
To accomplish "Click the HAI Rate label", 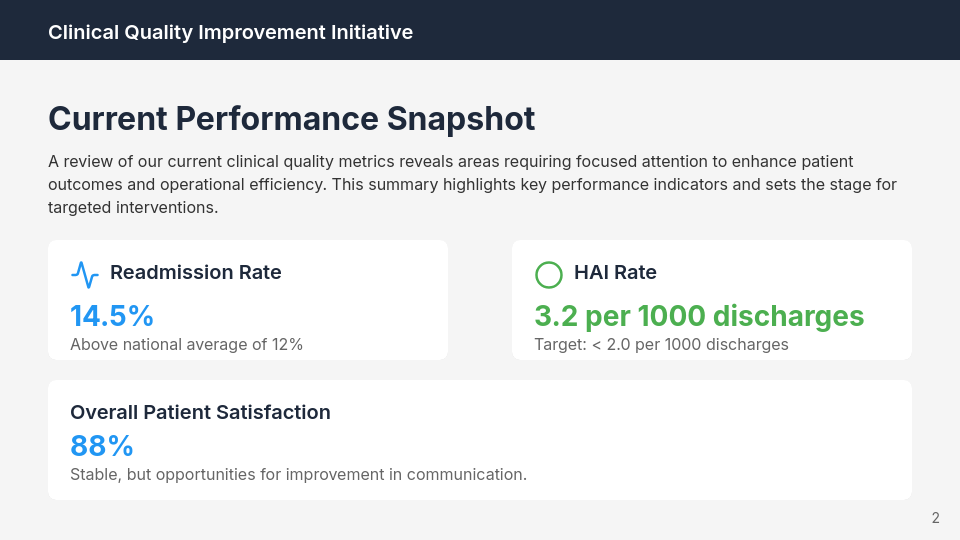I will [615, 272].
